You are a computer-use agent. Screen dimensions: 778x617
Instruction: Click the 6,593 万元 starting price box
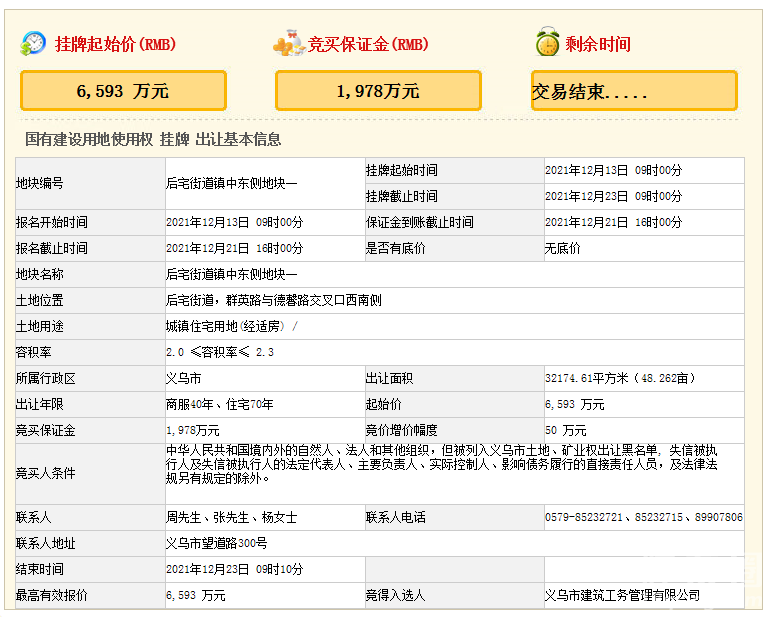pos(123,91)
